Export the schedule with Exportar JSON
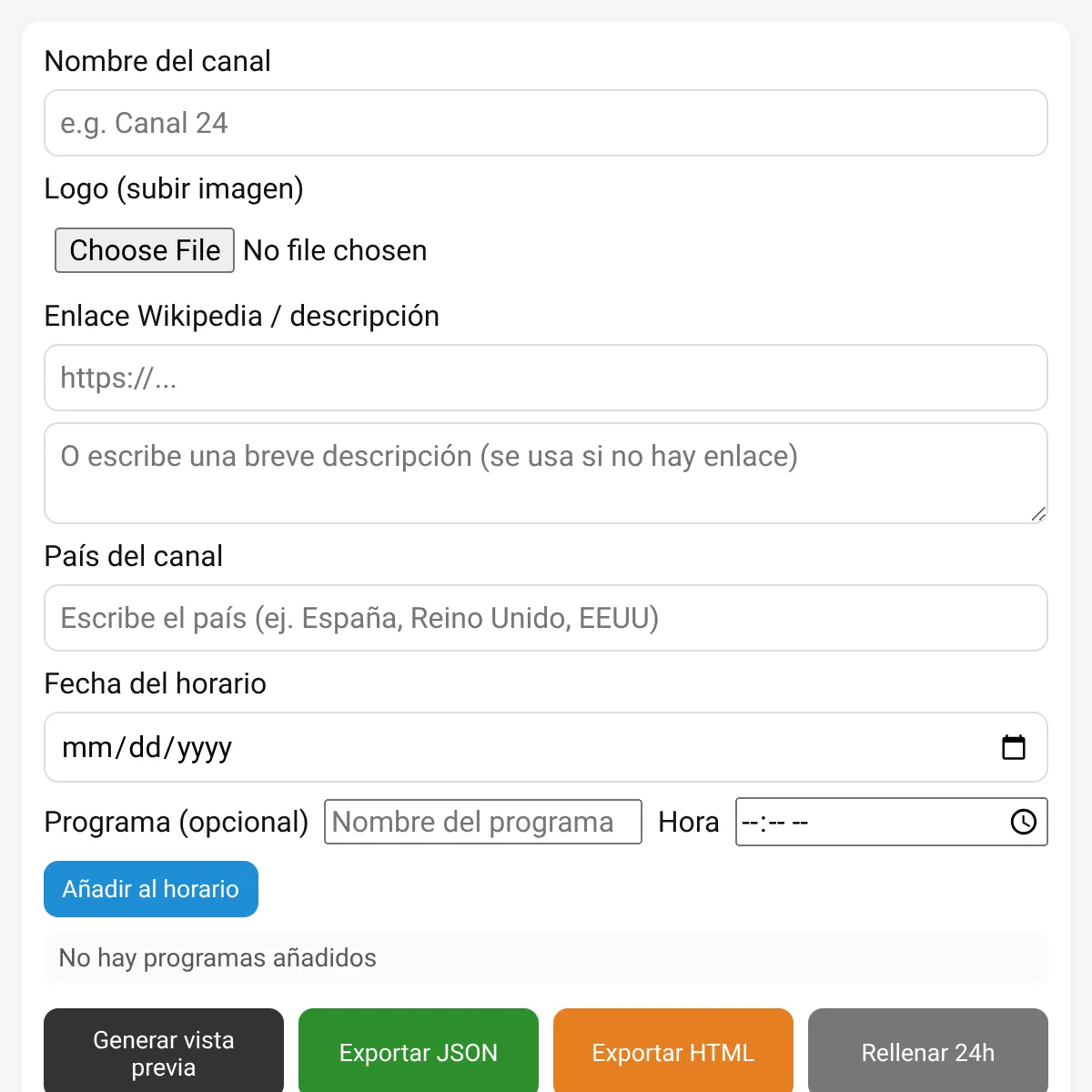Screen dimensions: 1092x1092 (x=419, y=1053)
